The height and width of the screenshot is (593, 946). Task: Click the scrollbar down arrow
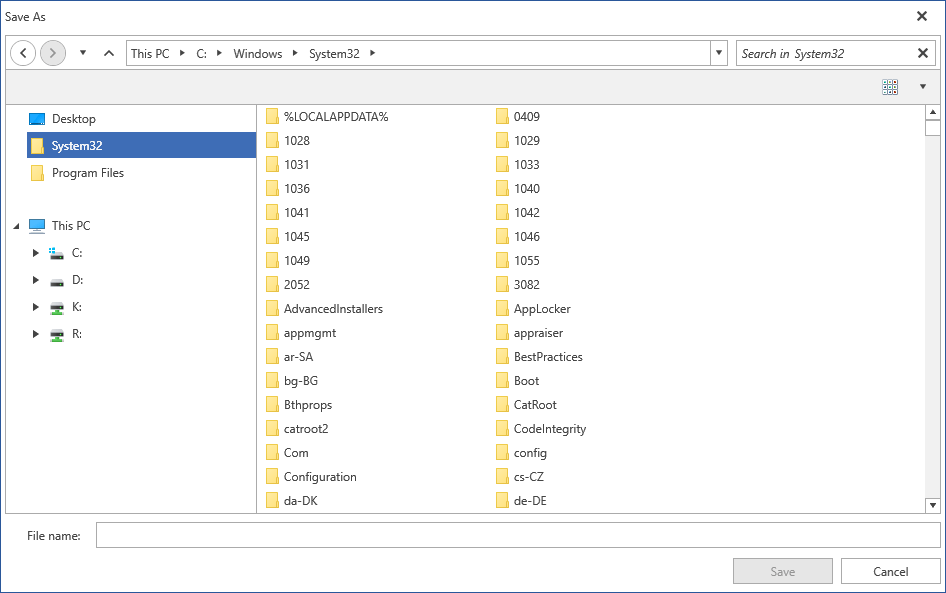tap(934, 505)
